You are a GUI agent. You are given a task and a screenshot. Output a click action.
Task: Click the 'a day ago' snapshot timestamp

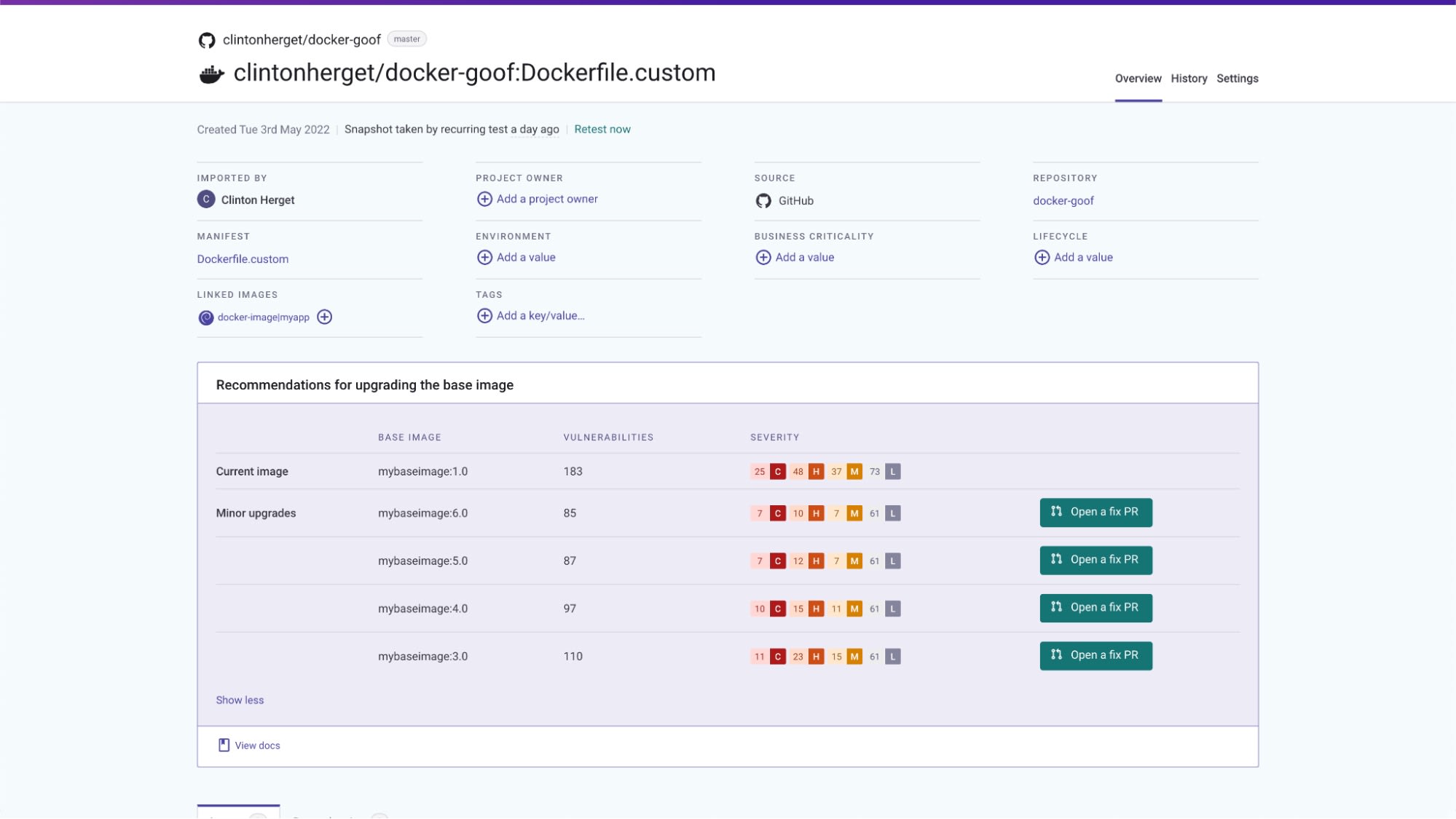click(535, 129)
